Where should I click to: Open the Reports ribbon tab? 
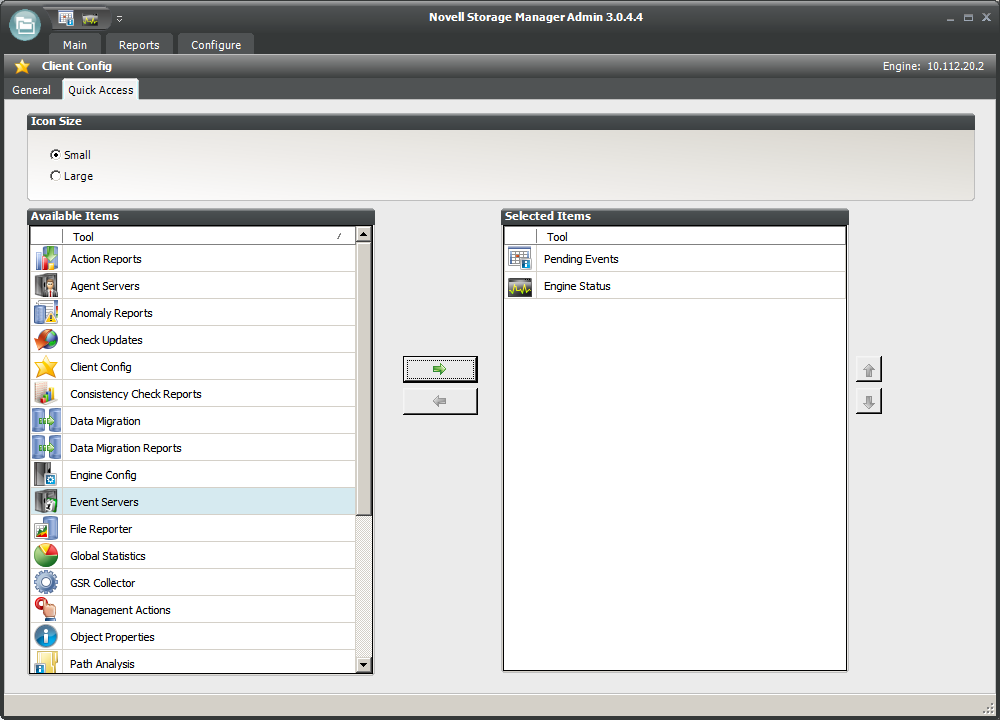pyautogui.click(x=139, y=45)
